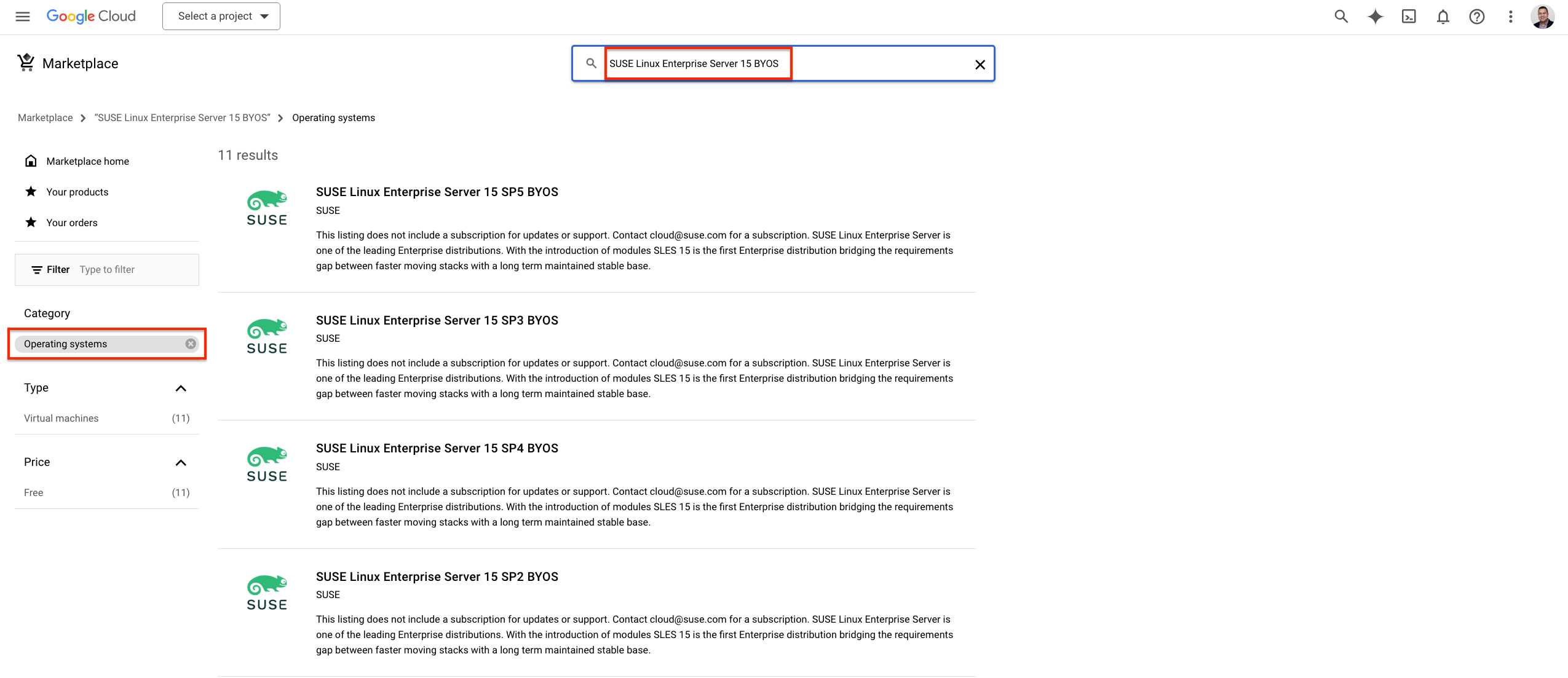
Task: Click the Marketplace cart icon
Action: pos(26,62)
